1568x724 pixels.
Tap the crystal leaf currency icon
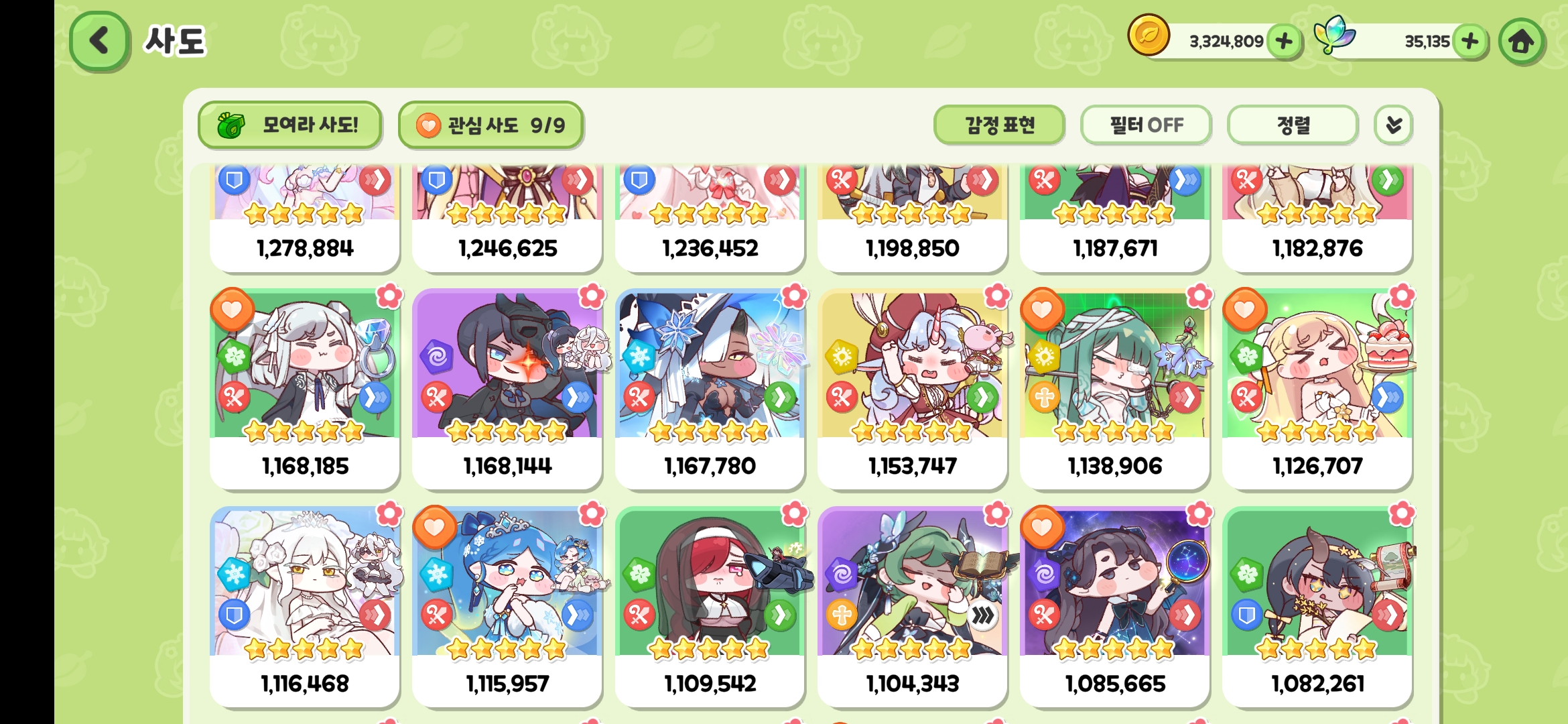[1333, 35]
